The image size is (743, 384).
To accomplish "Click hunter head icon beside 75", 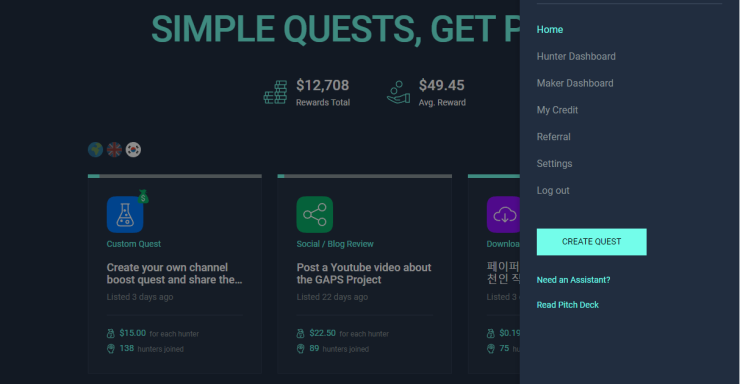I will (x=491, y=349).
